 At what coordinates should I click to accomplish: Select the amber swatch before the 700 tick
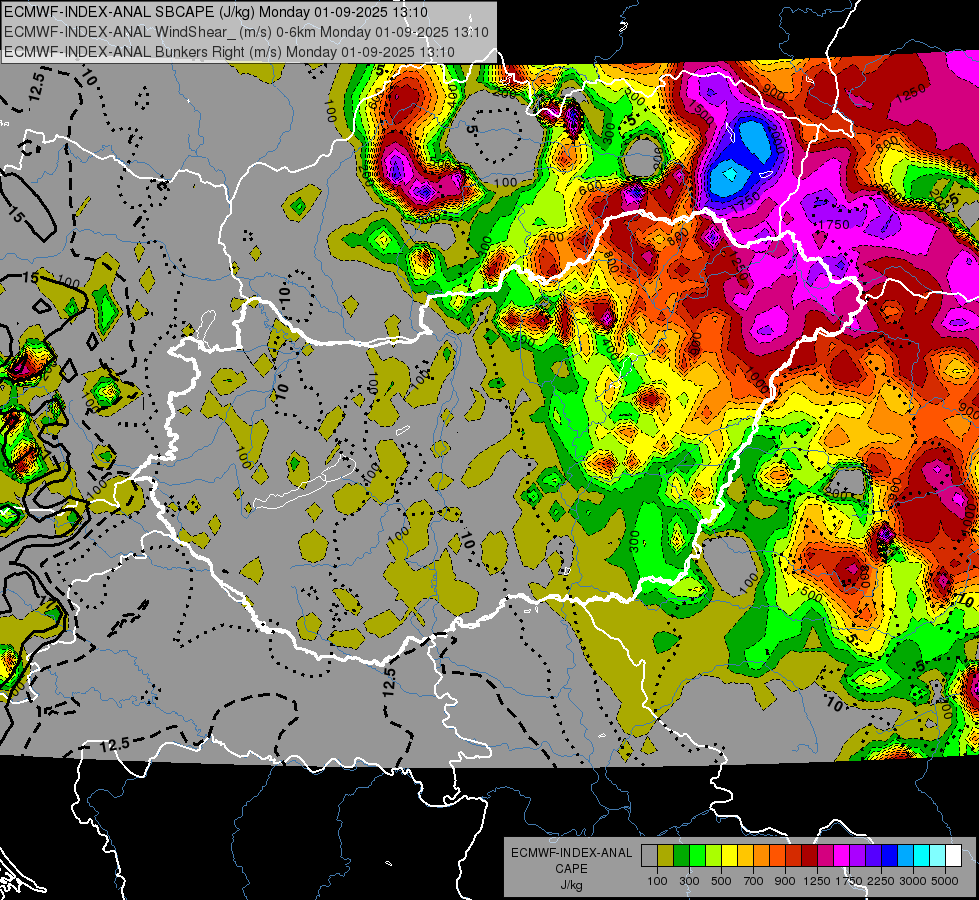(x=745, y=856)
